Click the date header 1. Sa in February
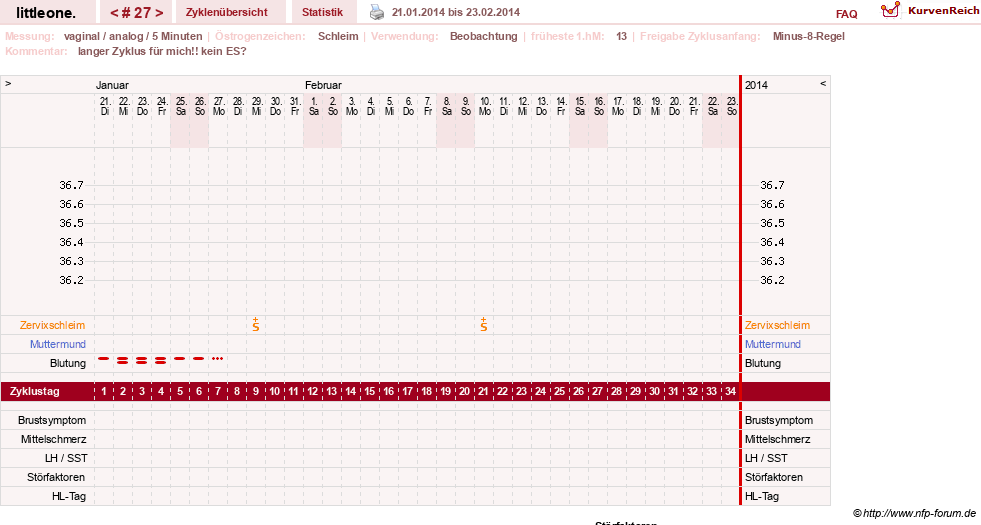The image size is (981, 525). coord(313,106)
